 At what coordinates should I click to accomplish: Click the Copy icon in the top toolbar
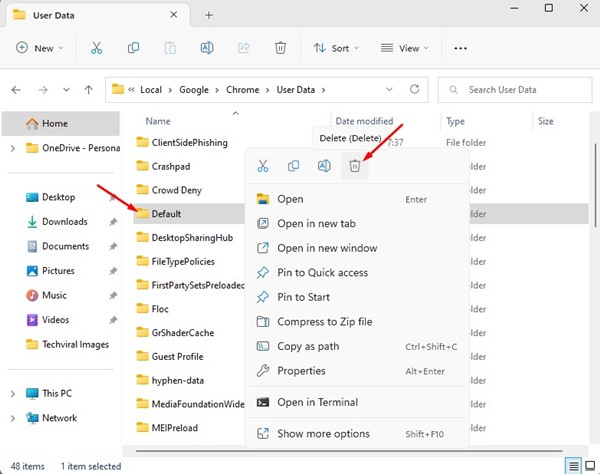point(133,48)
